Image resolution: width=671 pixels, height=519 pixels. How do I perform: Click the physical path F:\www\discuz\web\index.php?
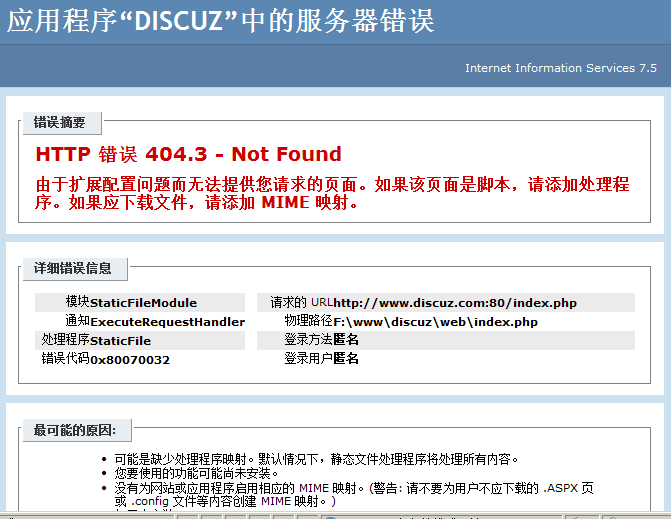[x=435, y=322]
